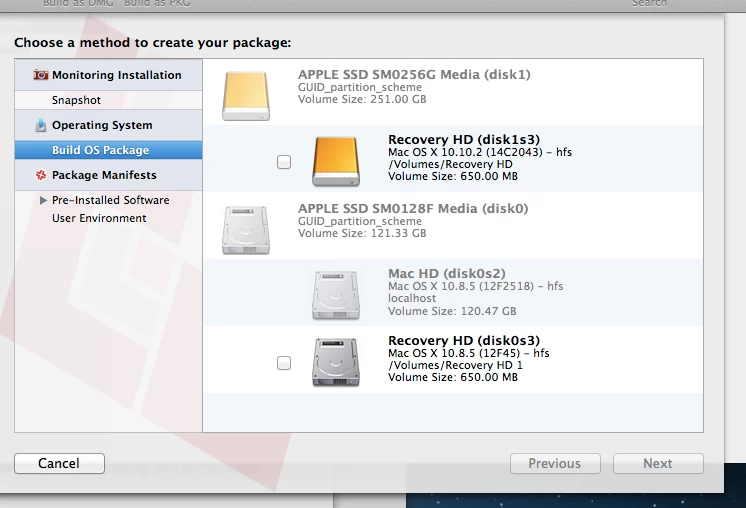The image size is (746, 508).
Task: Select Pre-Installed Software in sidebar
Action: pyautogui.click(x=110, y=200)
